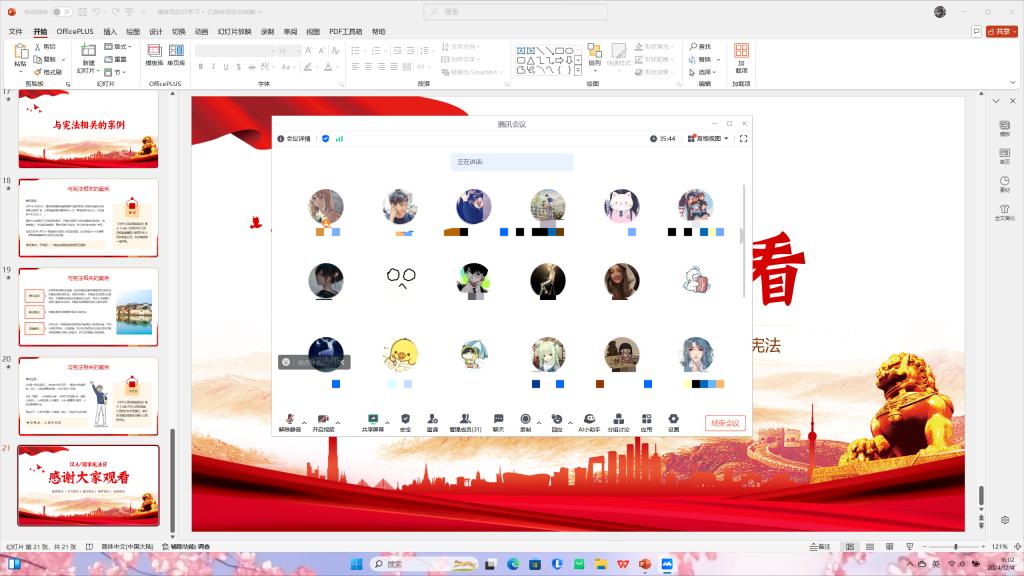The width and height of the screenshot is (1024, 576).
Task: Switch to the Insert ribbon tab
Action: pyautogui.click(x=110, y=31)
